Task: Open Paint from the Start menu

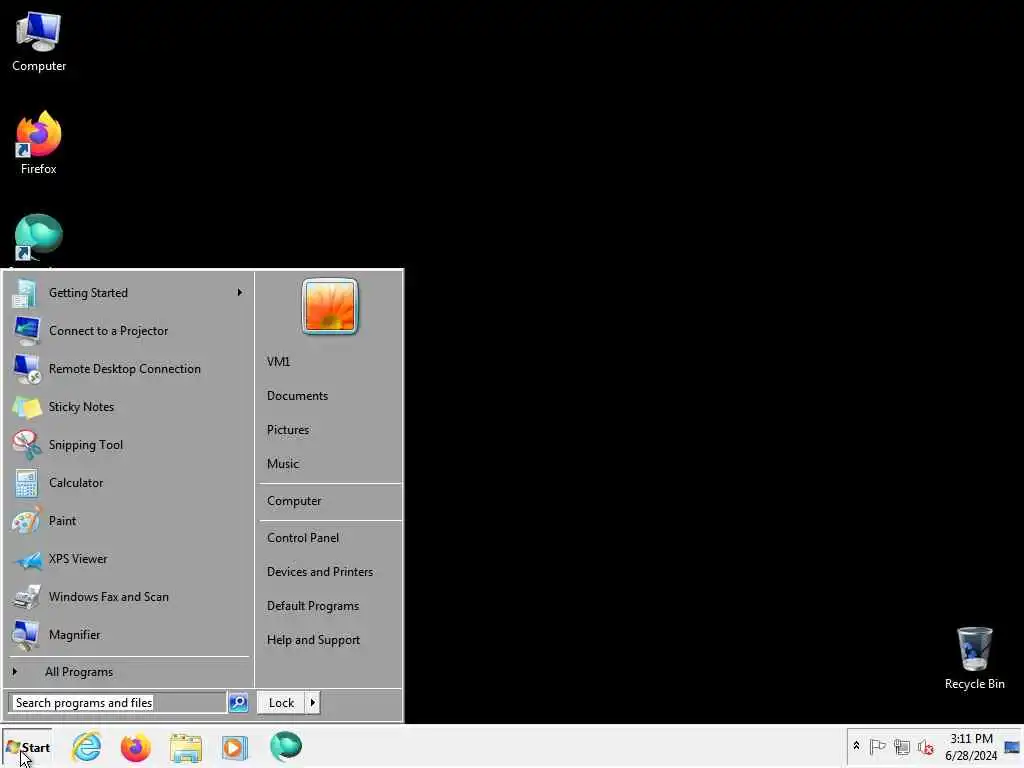Action: [x=63, y=521]
